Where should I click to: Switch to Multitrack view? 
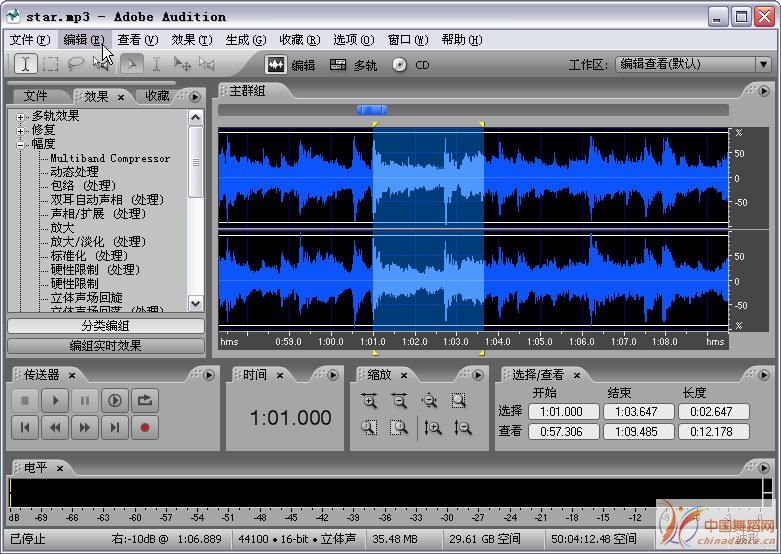pyautogui.click(x=353, y=65)
